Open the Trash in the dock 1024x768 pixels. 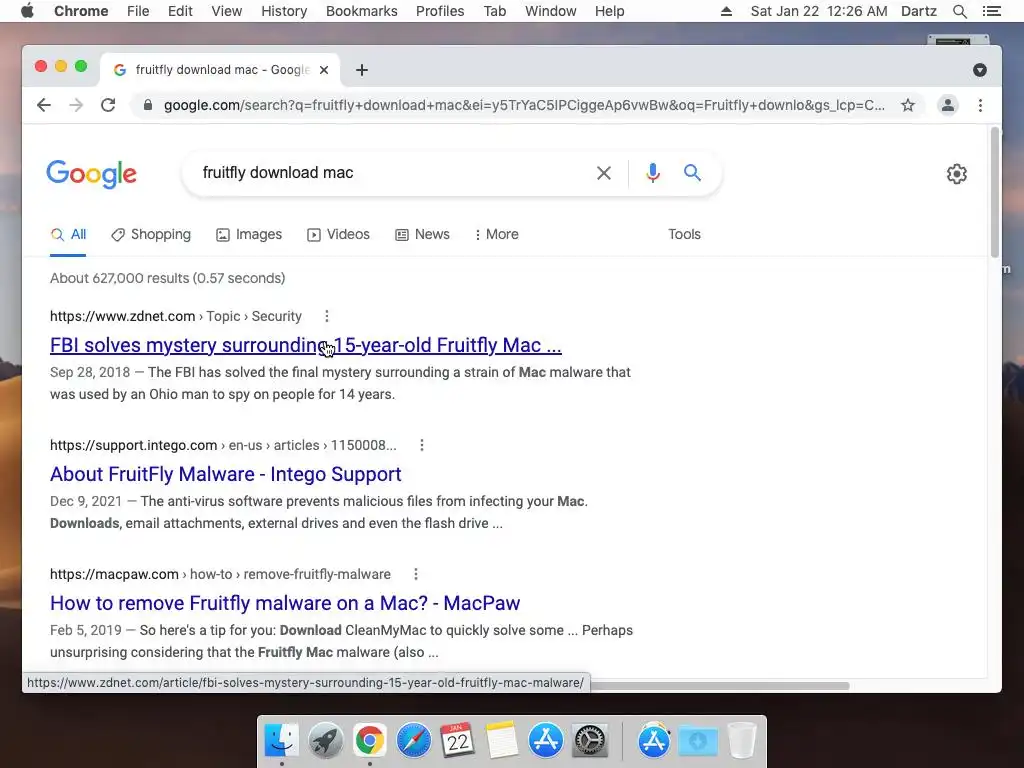[742, 740]
